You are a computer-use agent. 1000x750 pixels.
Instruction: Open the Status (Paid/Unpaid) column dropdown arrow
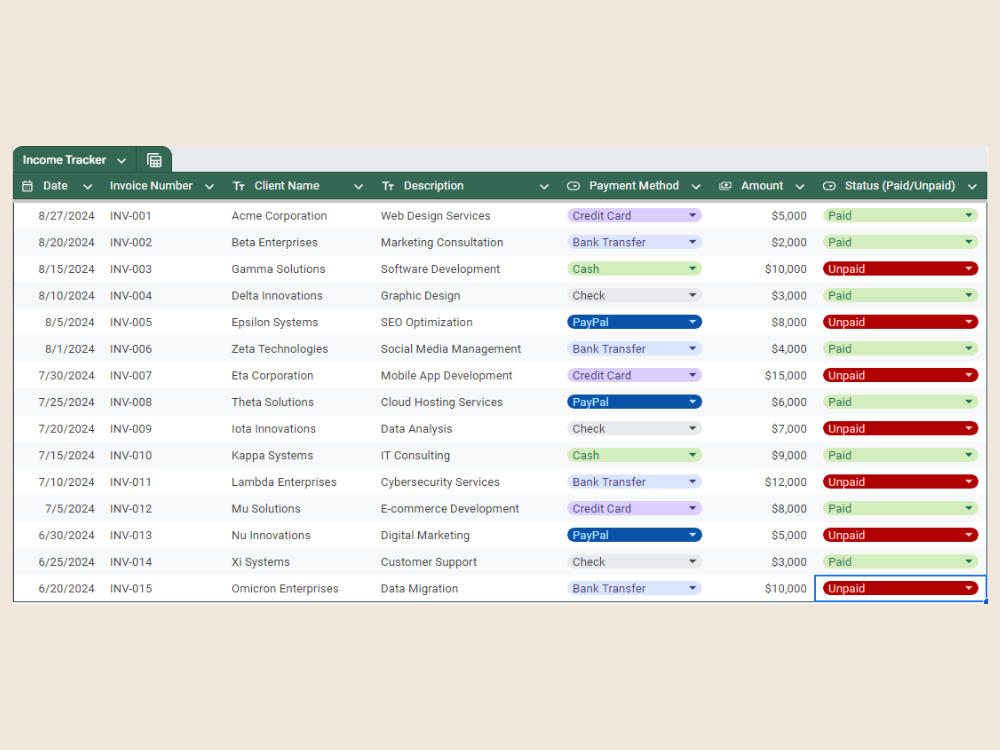pos(972,186)
